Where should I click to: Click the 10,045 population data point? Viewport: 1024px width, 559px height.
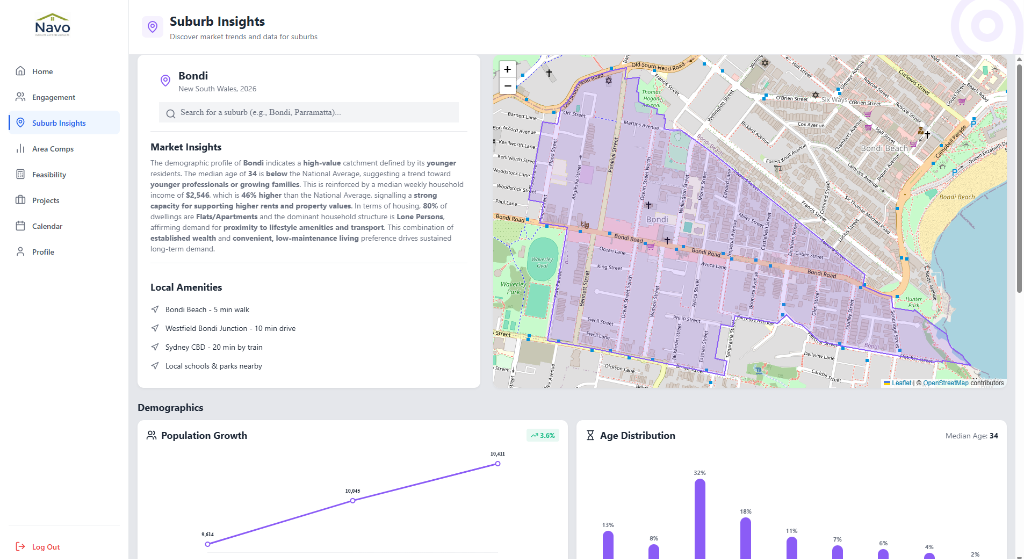pyautogui.click(x=353, y=500)
